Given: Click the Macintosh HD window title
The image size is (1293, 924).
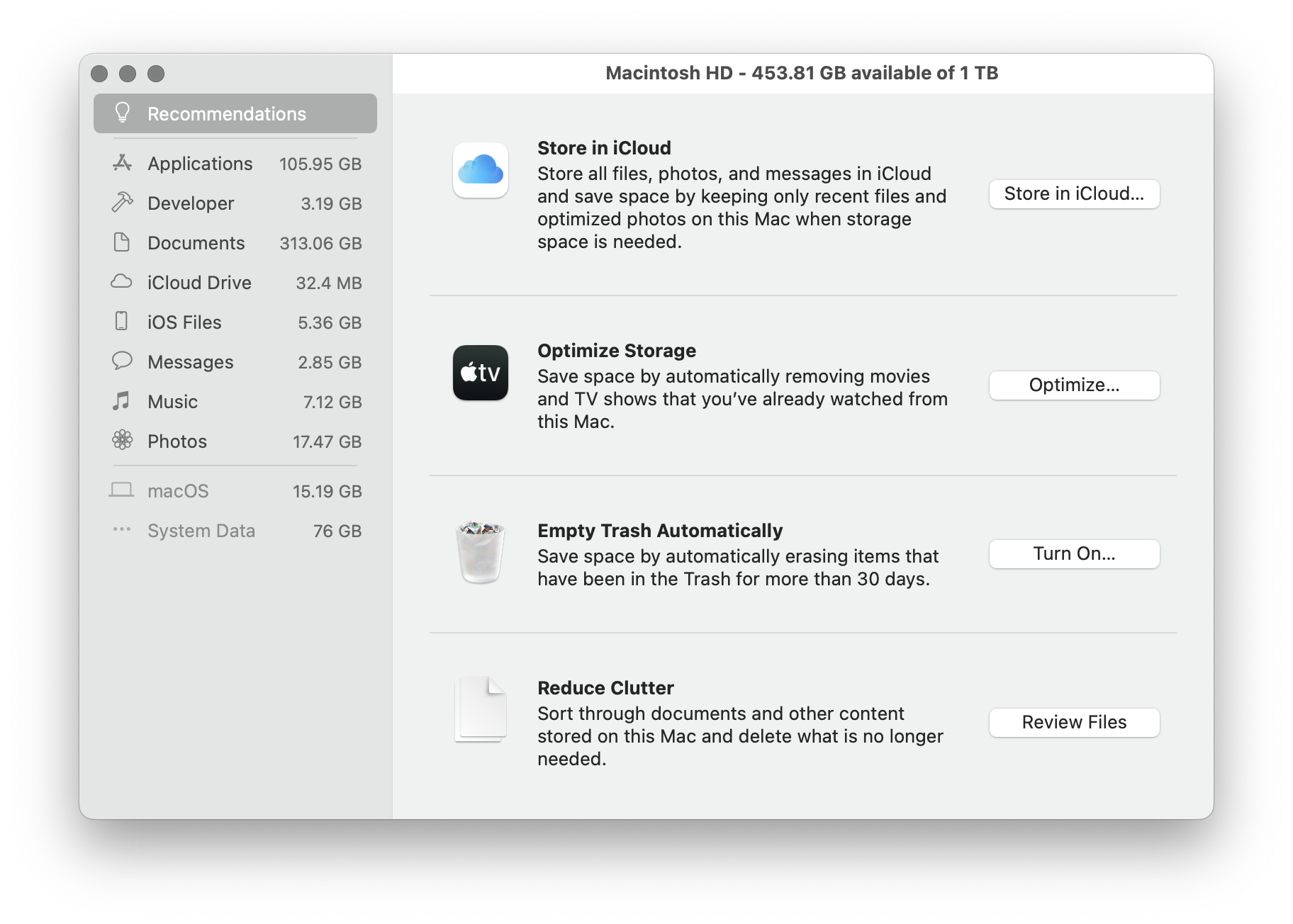Looking at the screenshot, I should pos(802,73).
